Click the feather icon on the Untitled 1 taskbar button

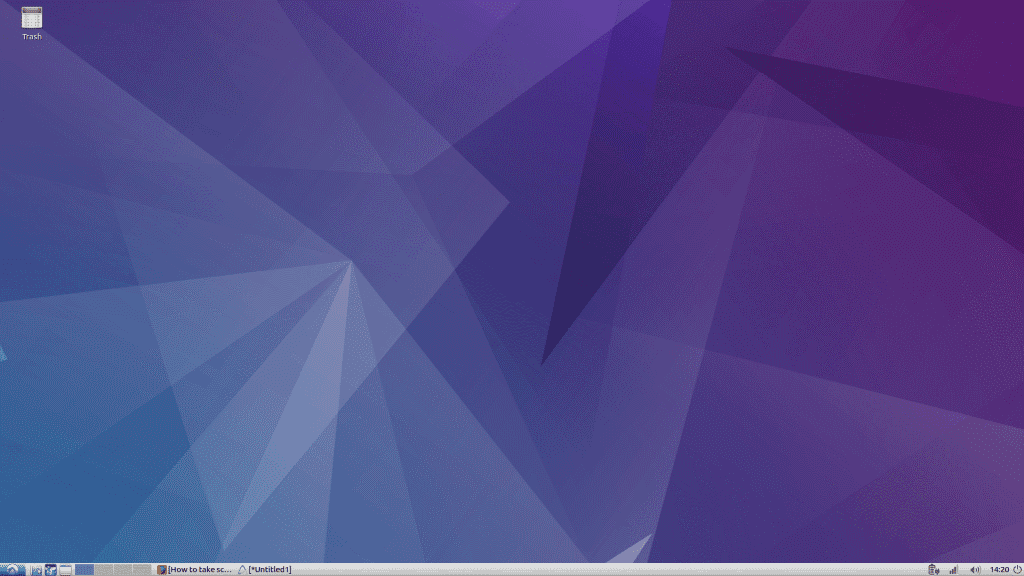click(x=240, y=570)
